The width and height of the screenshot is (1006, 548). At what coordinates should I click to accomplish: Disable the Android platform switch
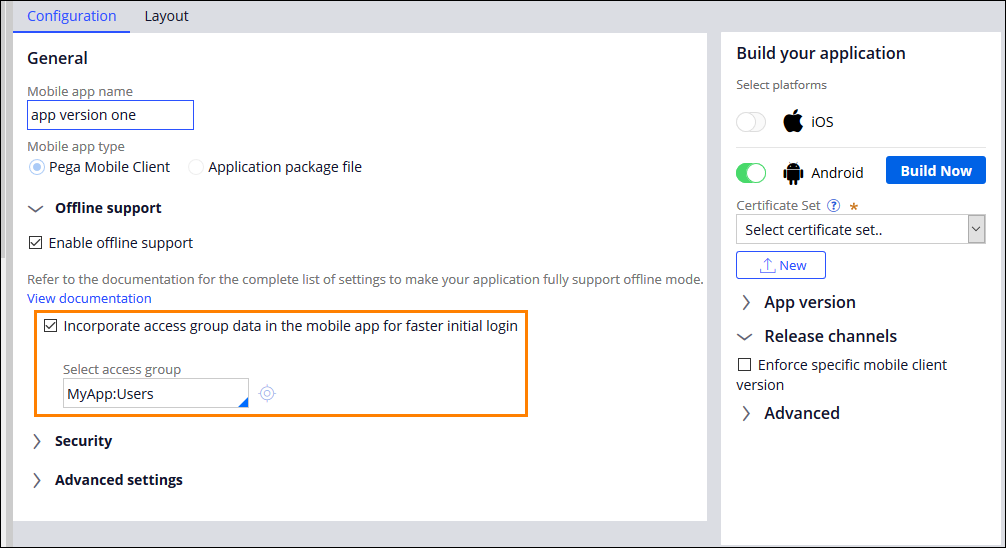pos(751,173)
